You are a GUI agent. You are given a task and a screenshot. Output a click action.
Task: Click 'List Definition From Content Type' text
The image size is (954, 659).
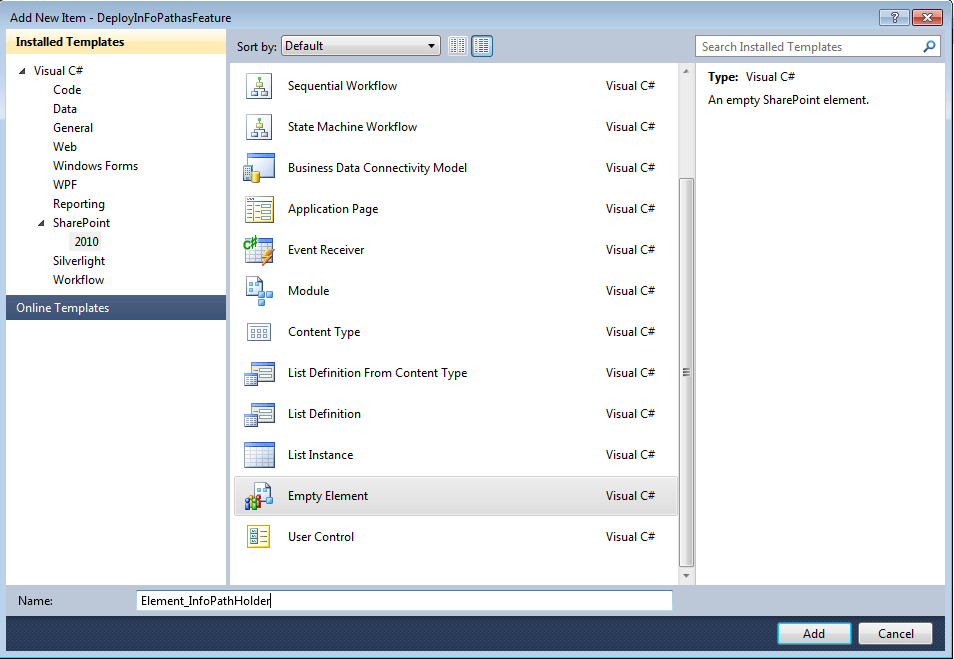click(x=377, y=373)
